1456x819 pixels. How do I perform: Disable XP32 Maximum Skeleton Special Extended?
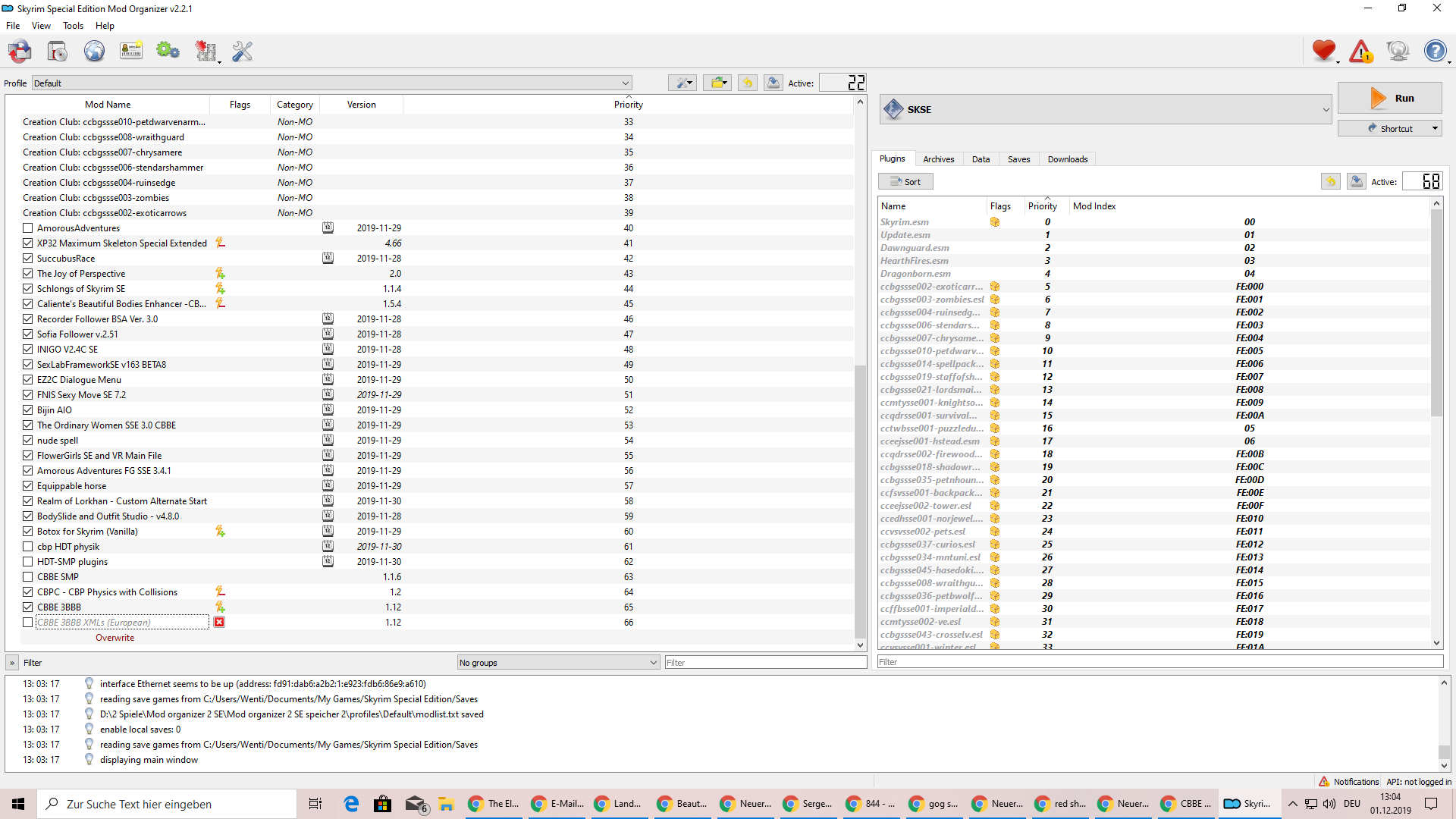point(28,243)
